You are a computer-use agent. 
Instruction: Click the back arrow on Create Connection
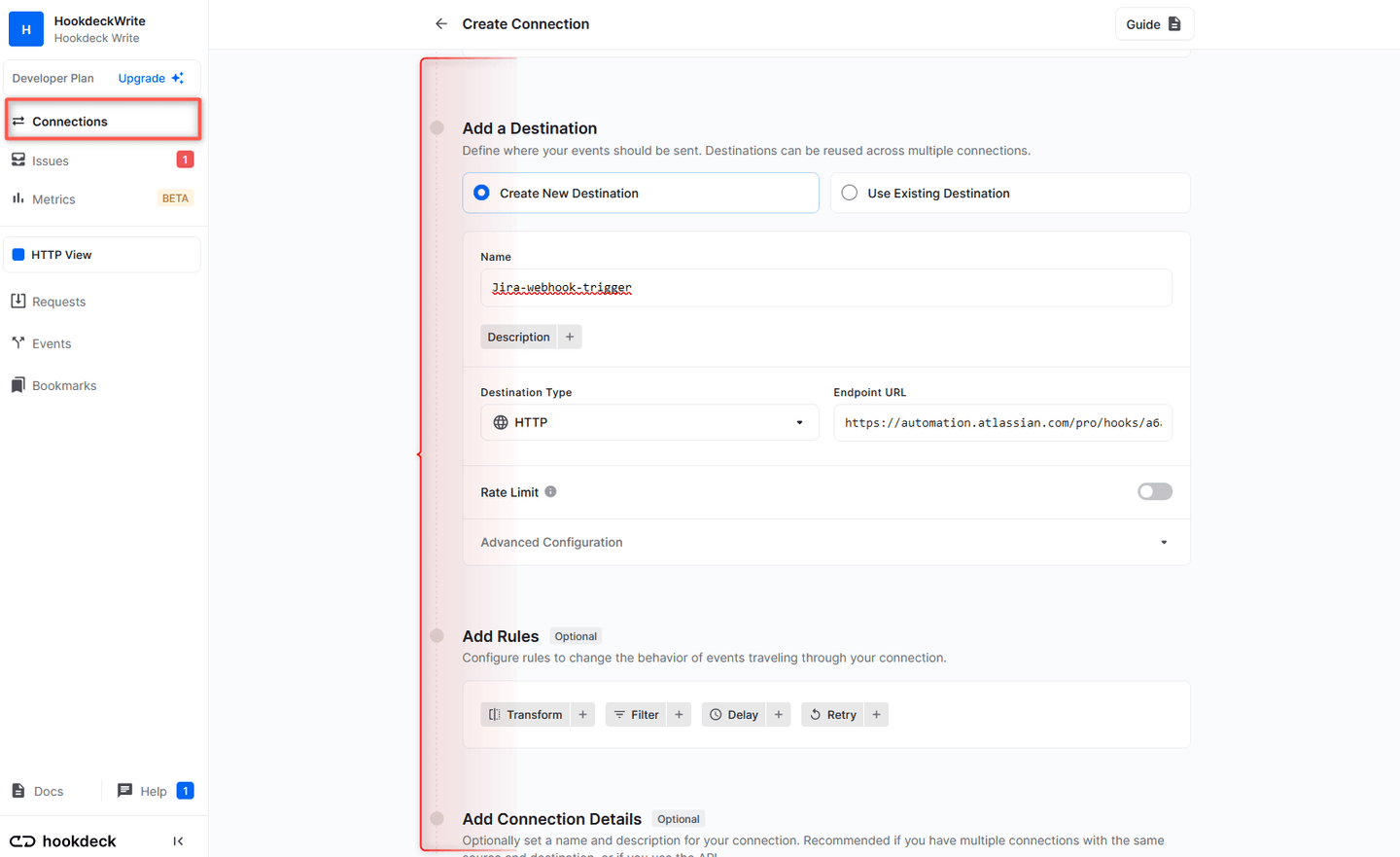[440, 23]
